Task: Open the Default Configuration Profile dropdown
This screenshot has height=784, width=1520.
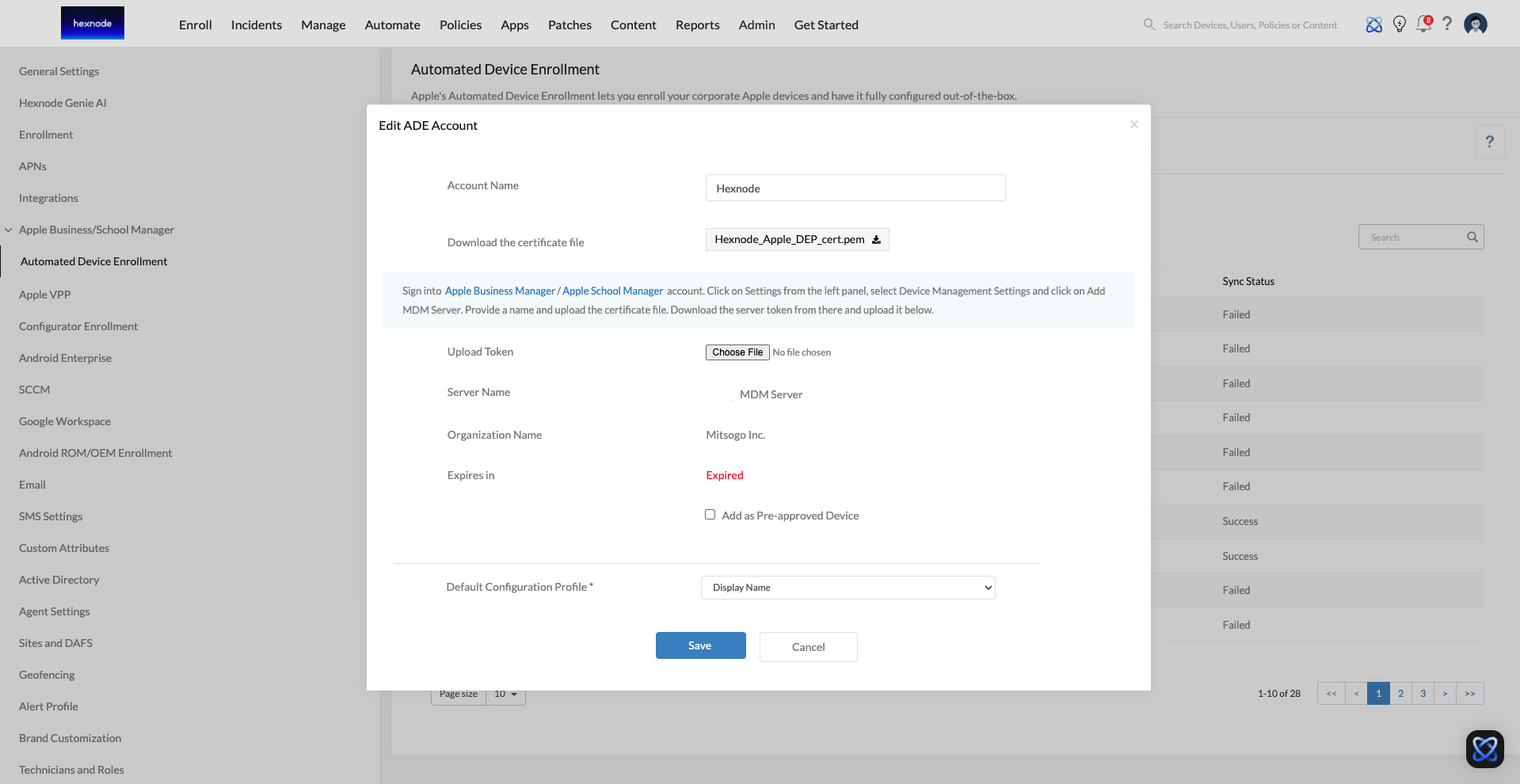Action: pos(848,588)
